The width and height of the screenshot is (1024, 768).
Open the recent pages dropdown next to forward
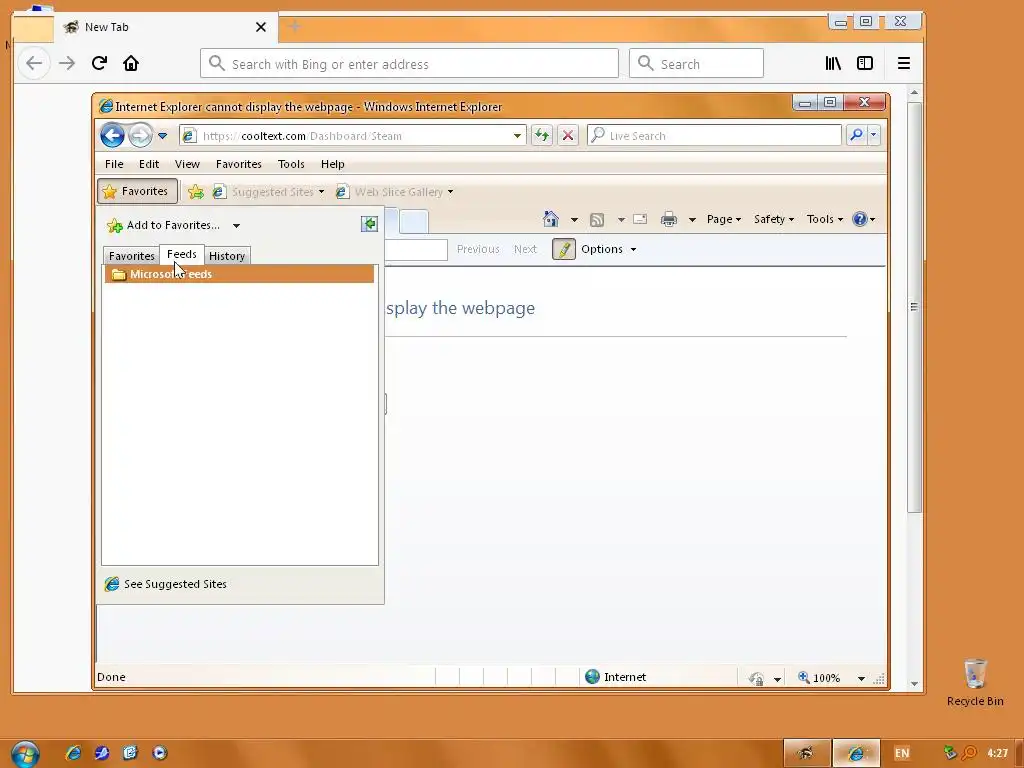[163, 136]
